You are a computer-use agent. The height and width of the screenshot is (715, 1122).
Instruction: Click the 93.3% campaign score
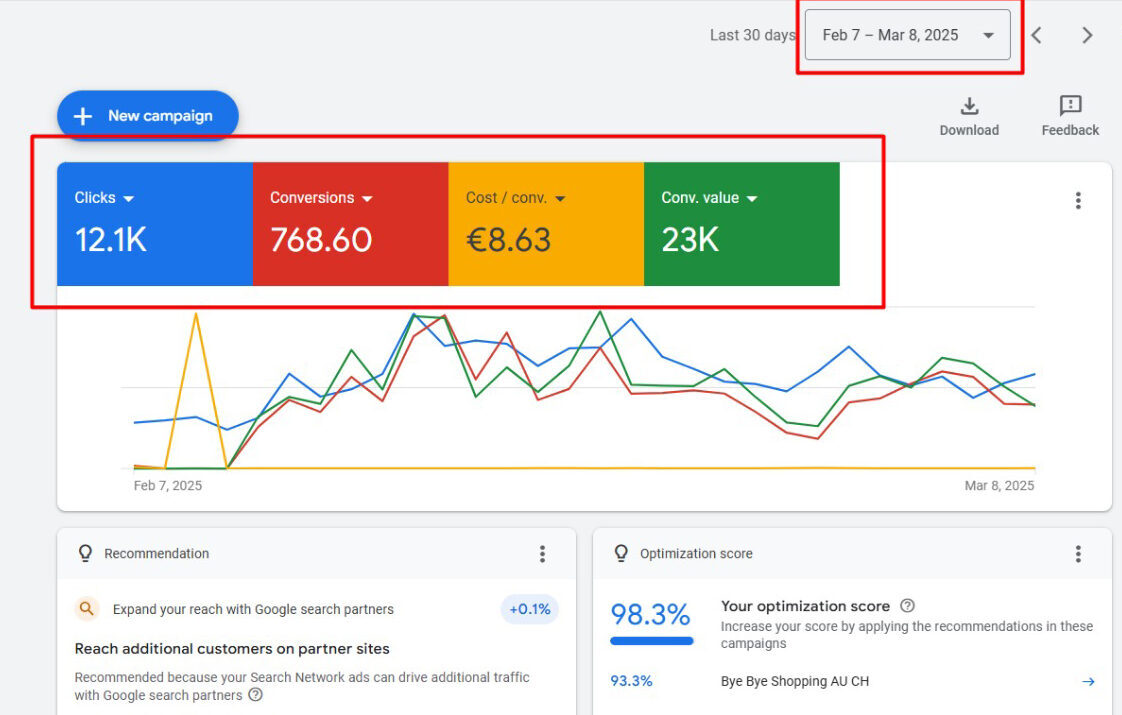click(x=631, y=681)
